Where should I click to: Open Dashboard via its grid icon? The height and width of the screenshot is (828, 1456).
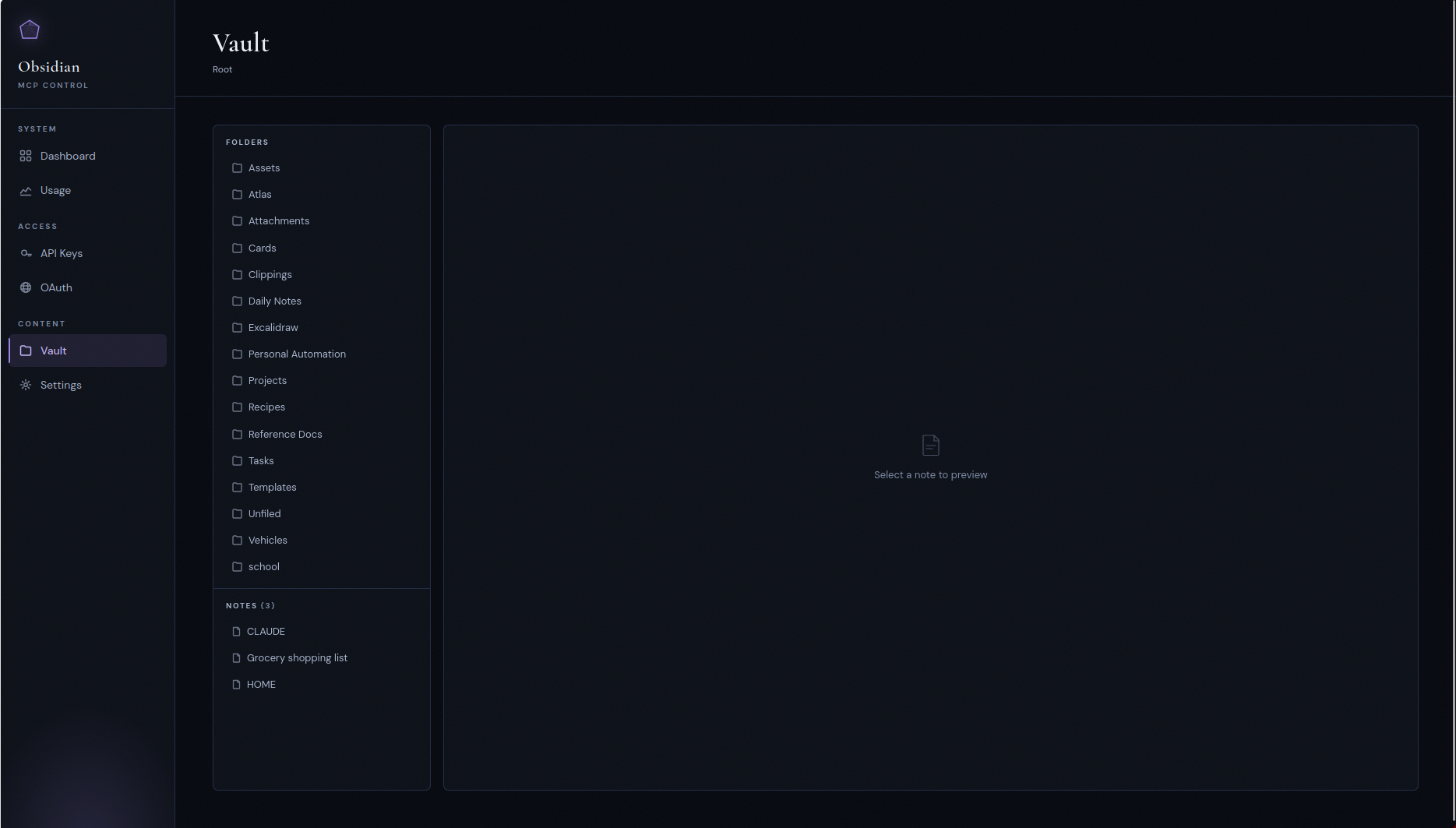[26, 156]
